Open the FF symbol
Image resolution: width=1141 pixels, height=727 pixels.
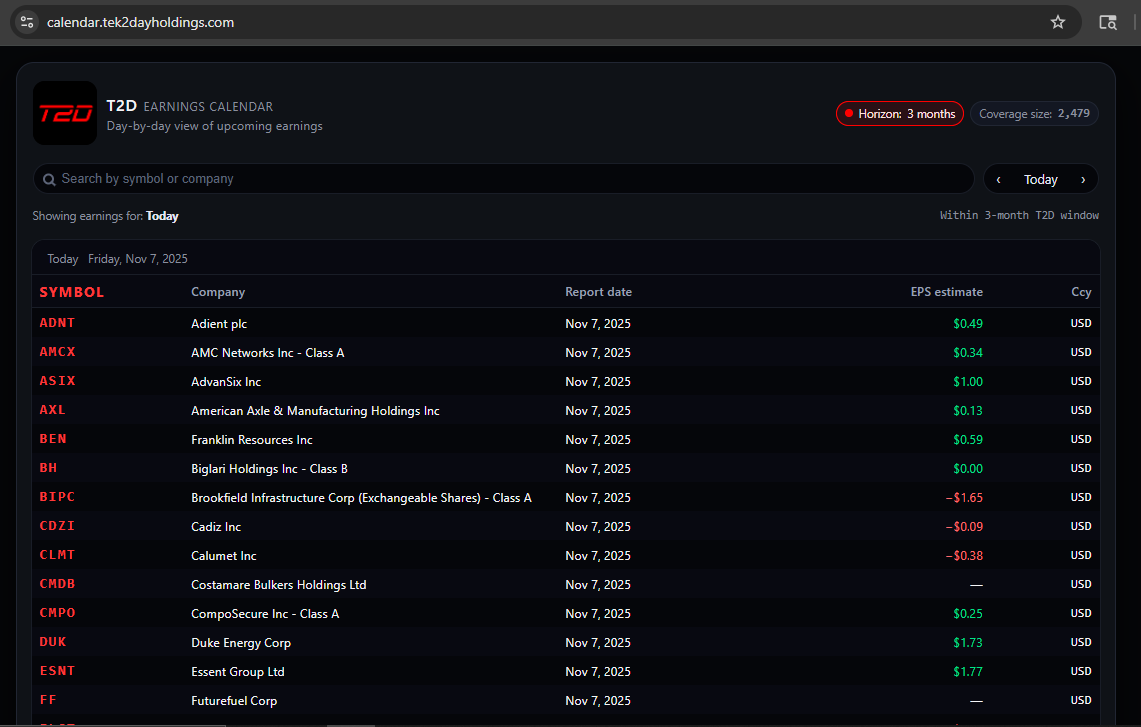(x=48, y=700)
